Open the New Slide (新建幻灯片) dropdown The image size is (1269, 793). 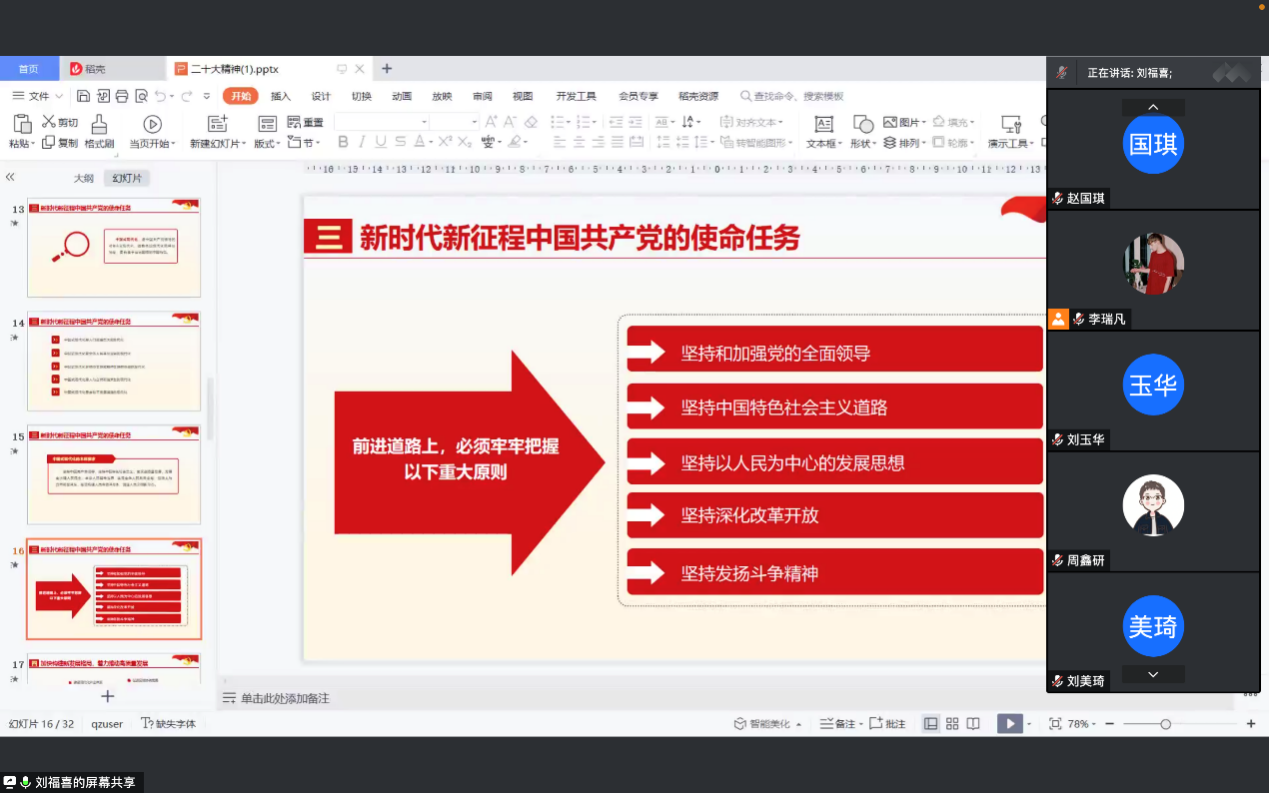pyautogui.click(x=217, y=143)
